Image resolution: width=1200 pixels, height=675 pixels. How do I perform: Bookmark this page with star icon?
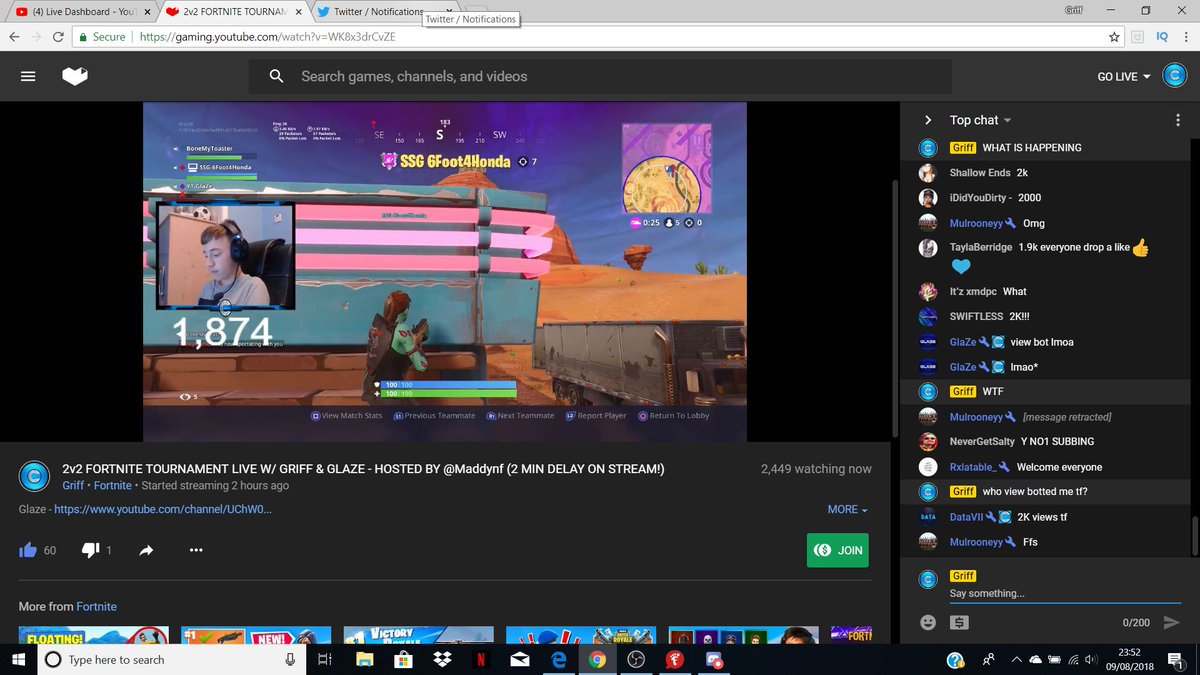[1114, 37]
